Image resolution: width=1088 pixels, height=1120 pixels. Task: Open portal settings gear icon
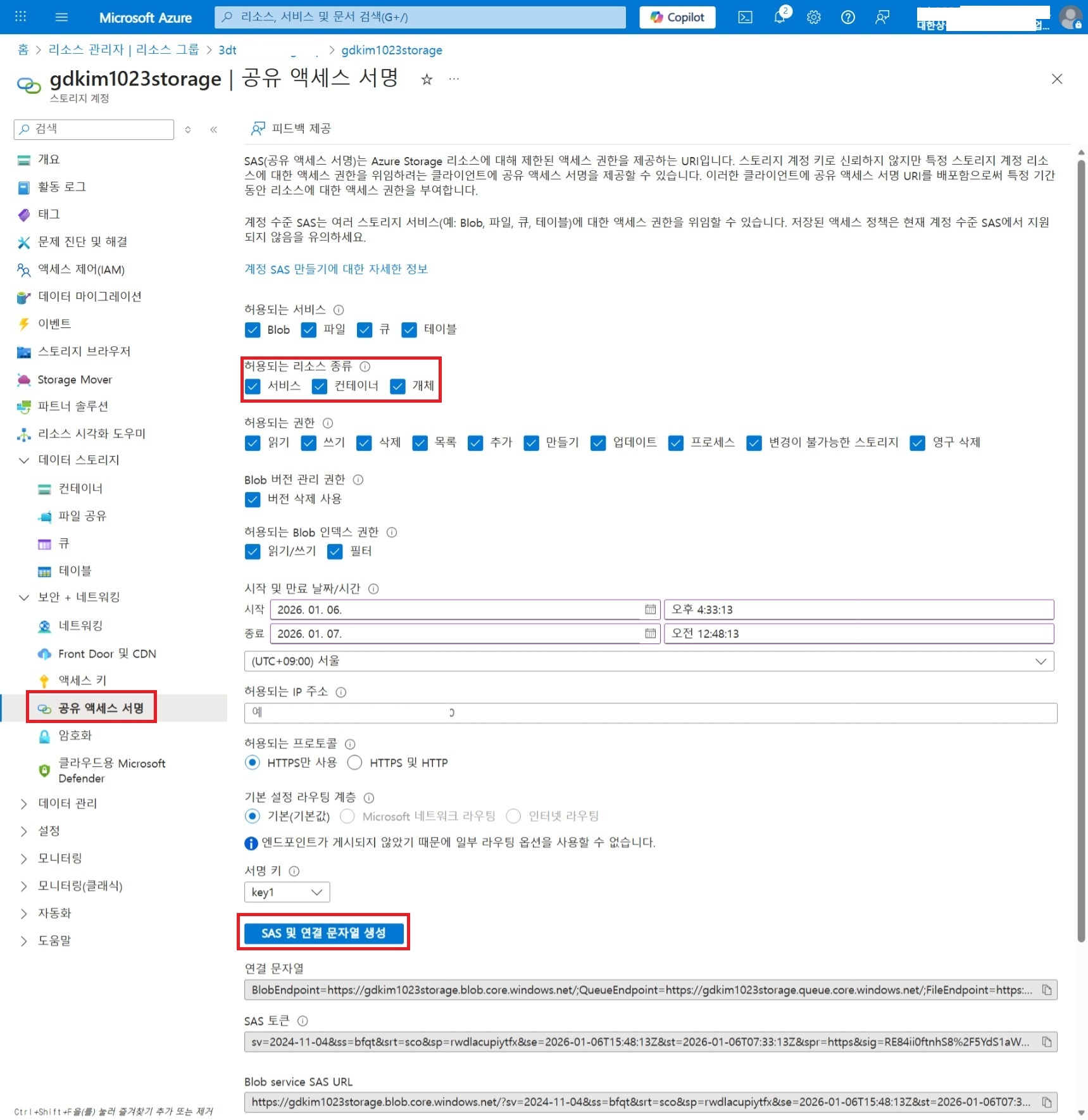(x=814, y=17)
